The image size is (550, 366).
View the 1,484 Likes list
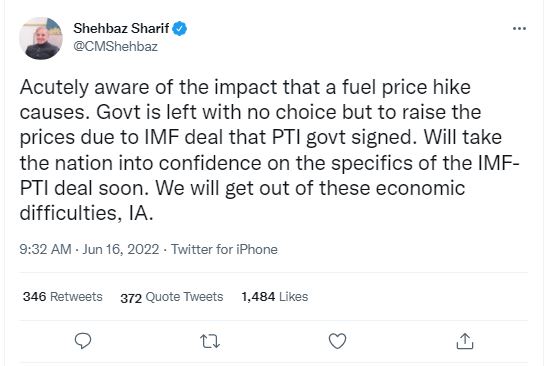(x=275, y=297)
